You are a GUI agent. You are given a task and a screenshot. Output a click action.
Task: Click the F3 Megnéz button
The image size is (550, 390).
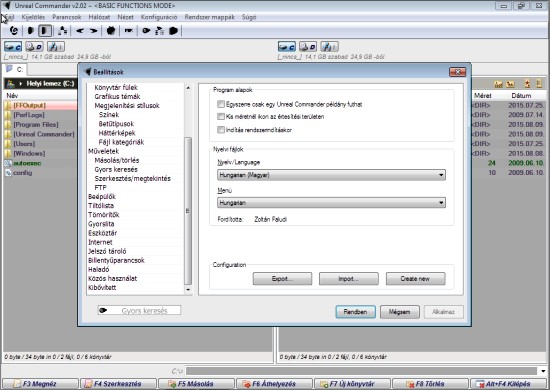pos(40,384)
